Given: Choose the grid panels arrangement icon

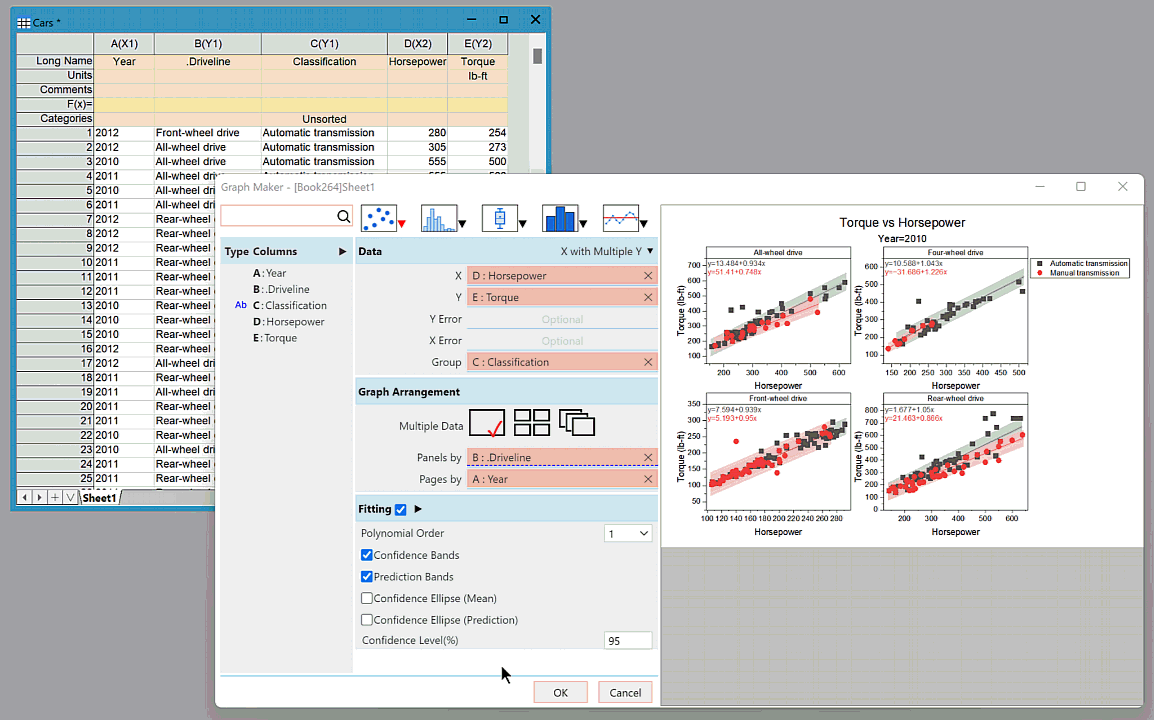Looking at the screenshot, I should coord(532,422).
